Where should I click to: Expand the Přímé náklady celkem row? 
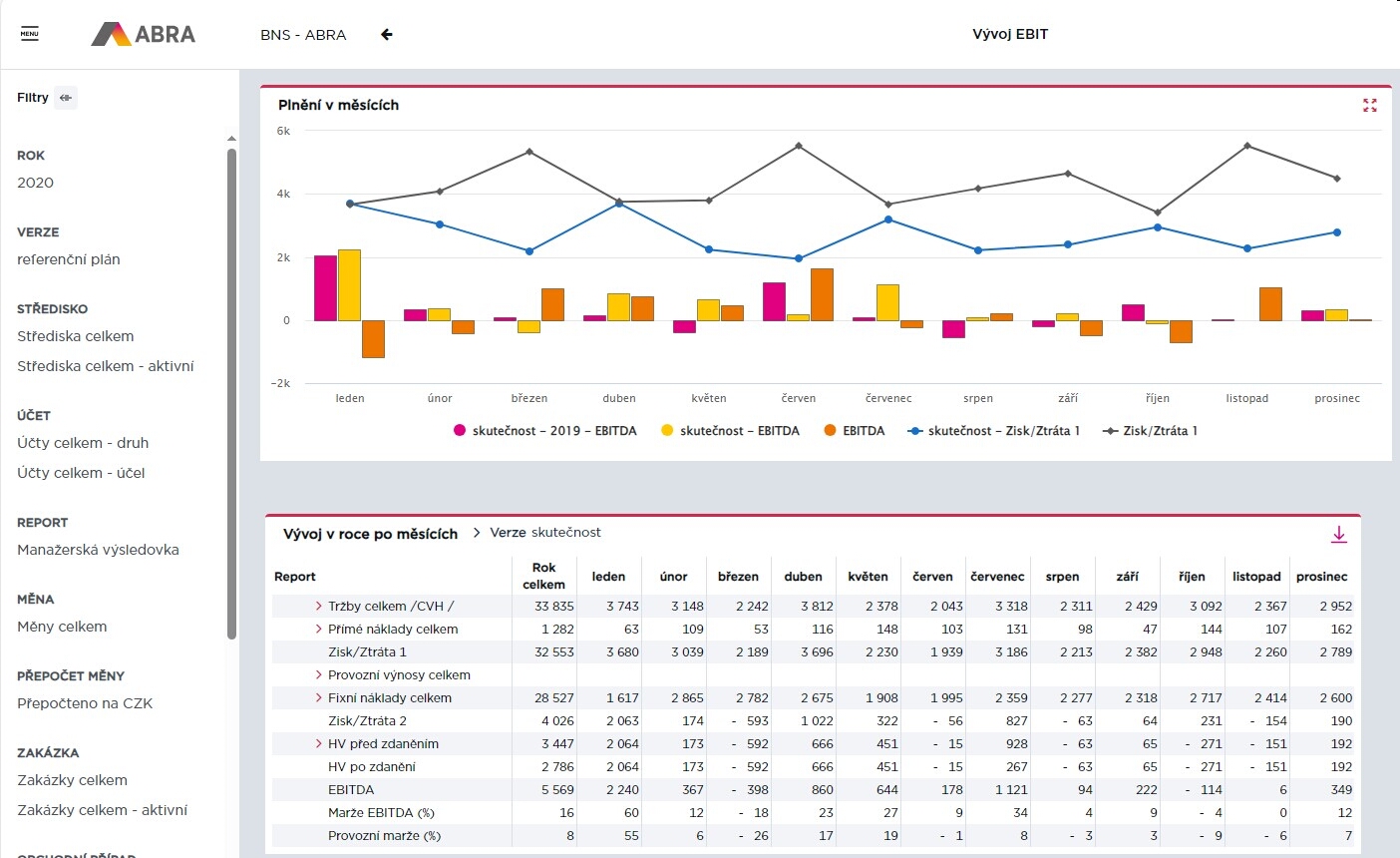pyautogui.click(x=318, y=629)
